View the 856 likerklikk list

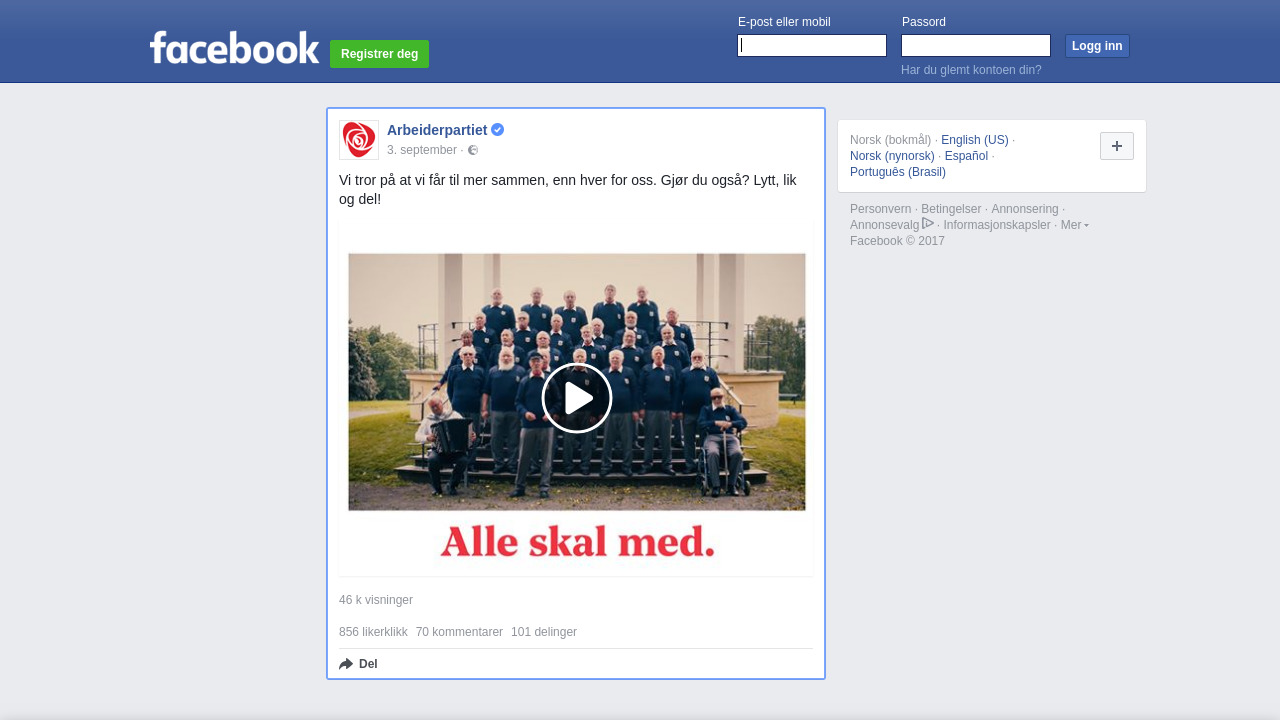[373, 632]
